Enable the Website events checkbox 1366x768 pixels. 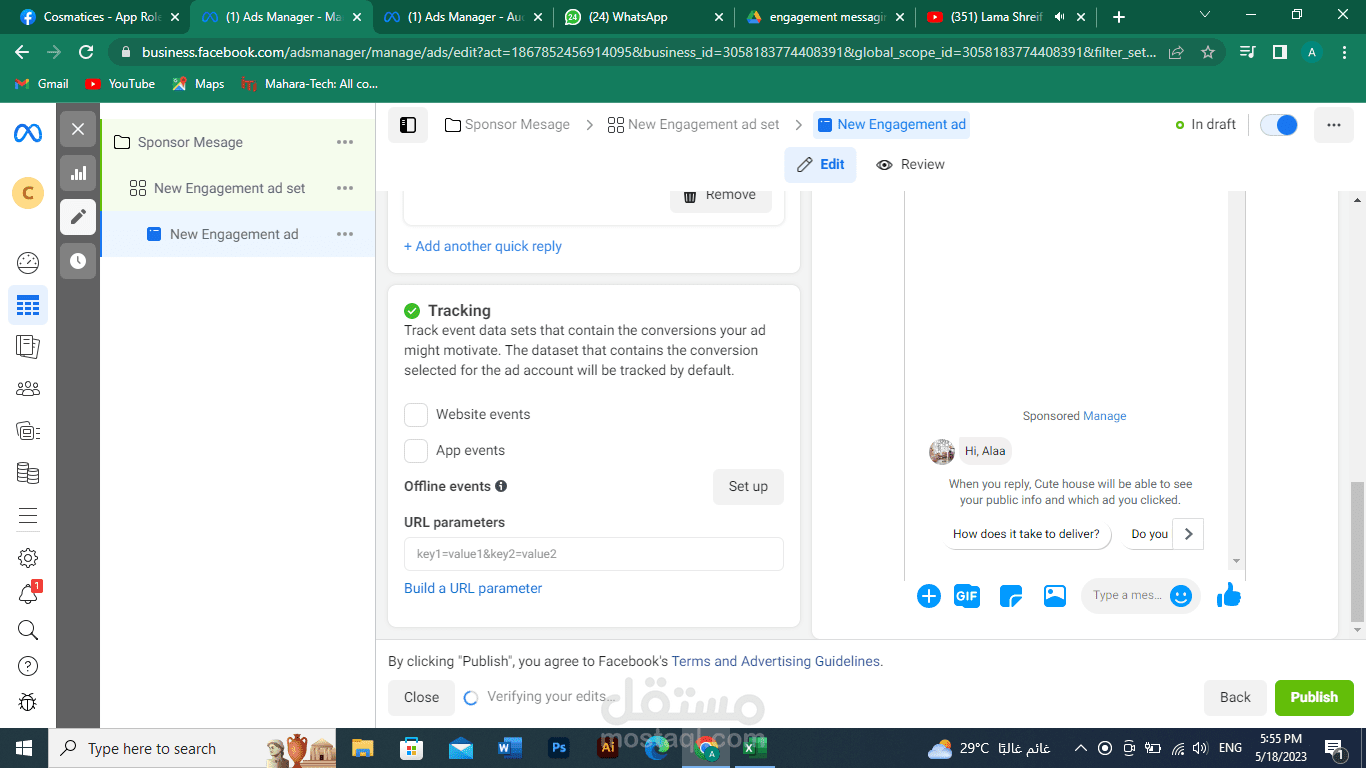[x=416, y=415]
